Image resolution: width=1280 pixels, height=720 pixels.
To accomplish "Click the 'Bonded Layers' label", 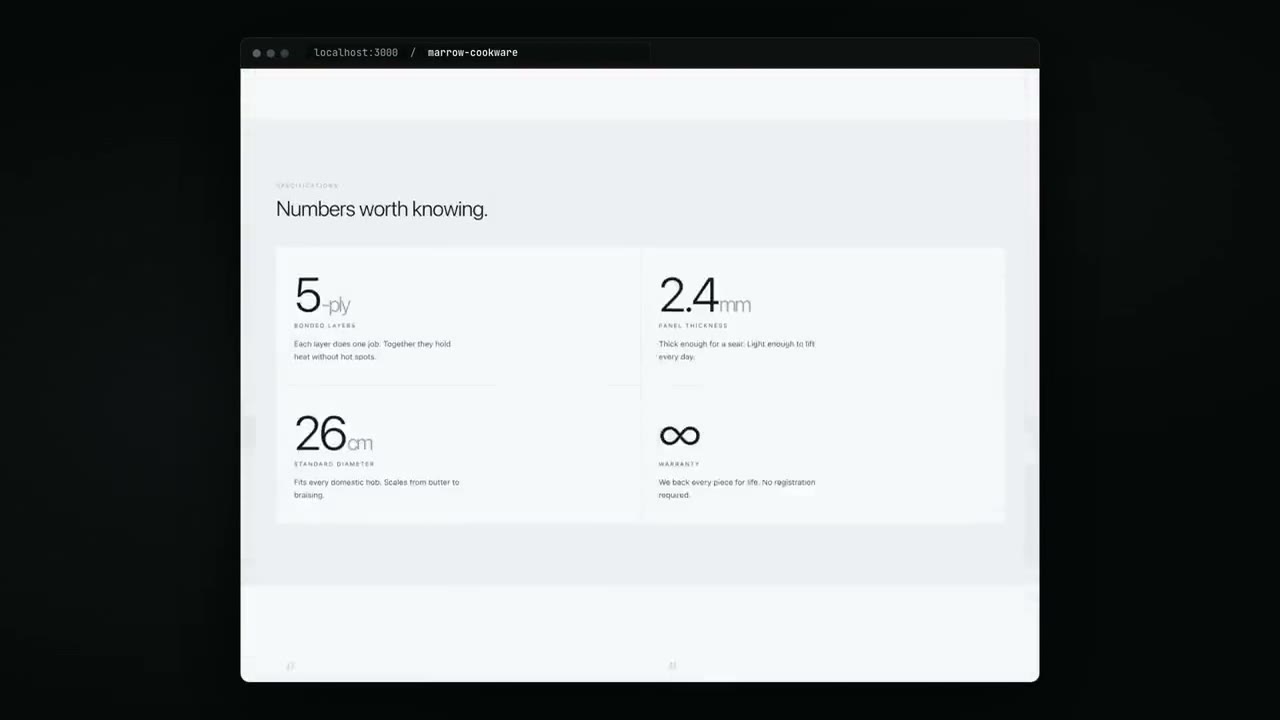I will point(325,325).
